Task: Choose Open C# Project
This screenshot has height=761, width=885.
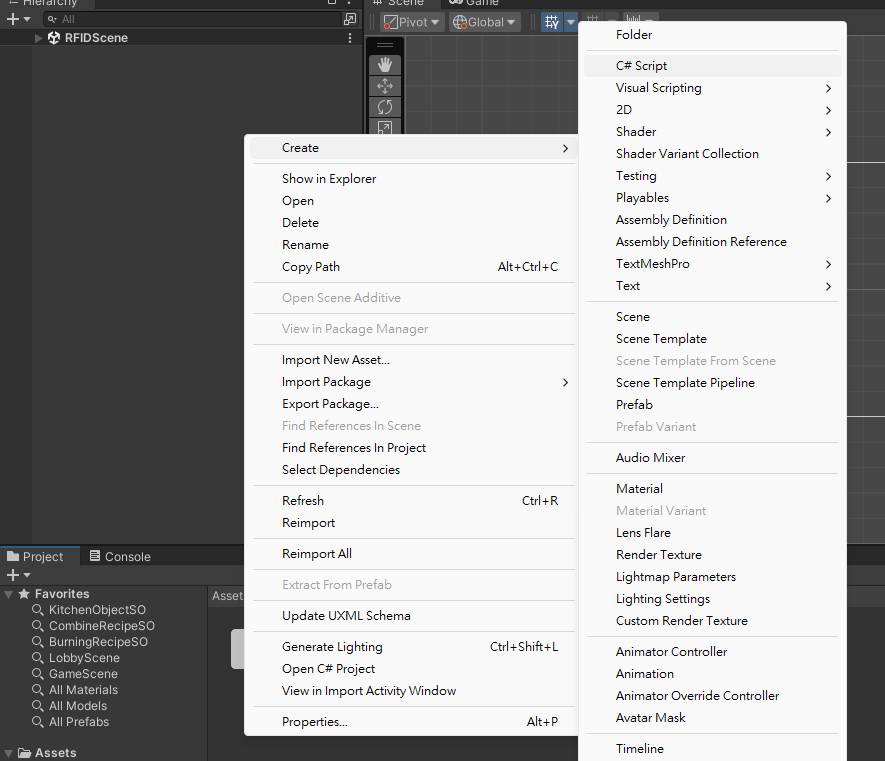Action: [x=414, y=669]
